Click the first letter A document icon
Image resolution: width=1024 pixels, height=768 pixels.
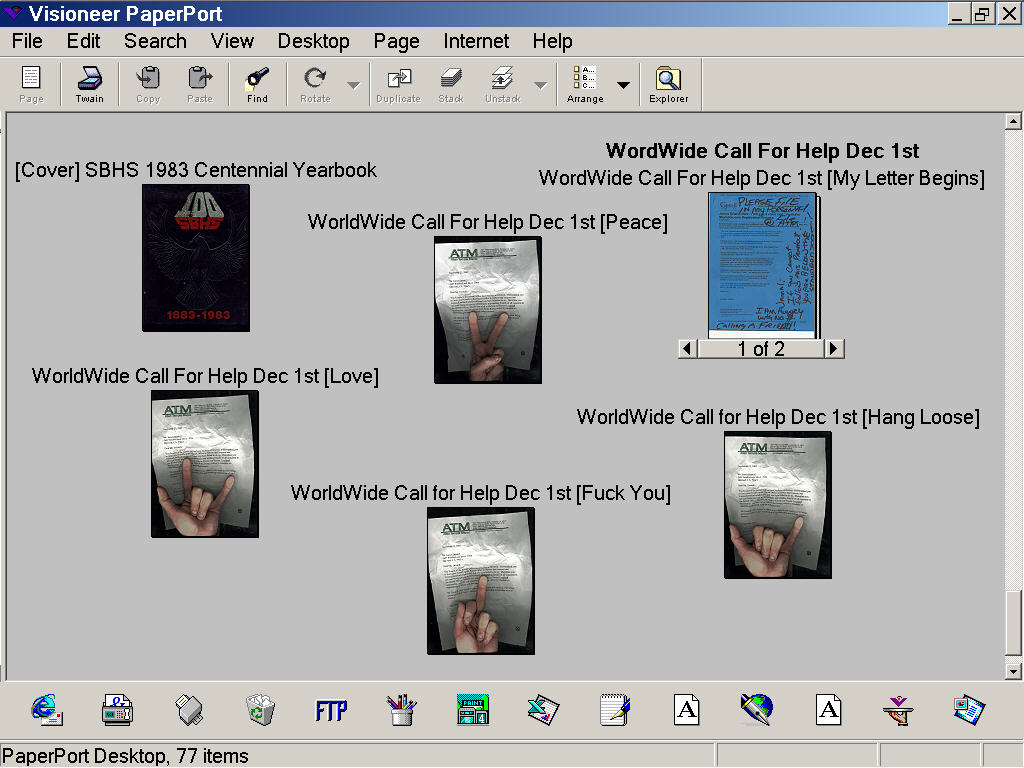tap(686, 710)
